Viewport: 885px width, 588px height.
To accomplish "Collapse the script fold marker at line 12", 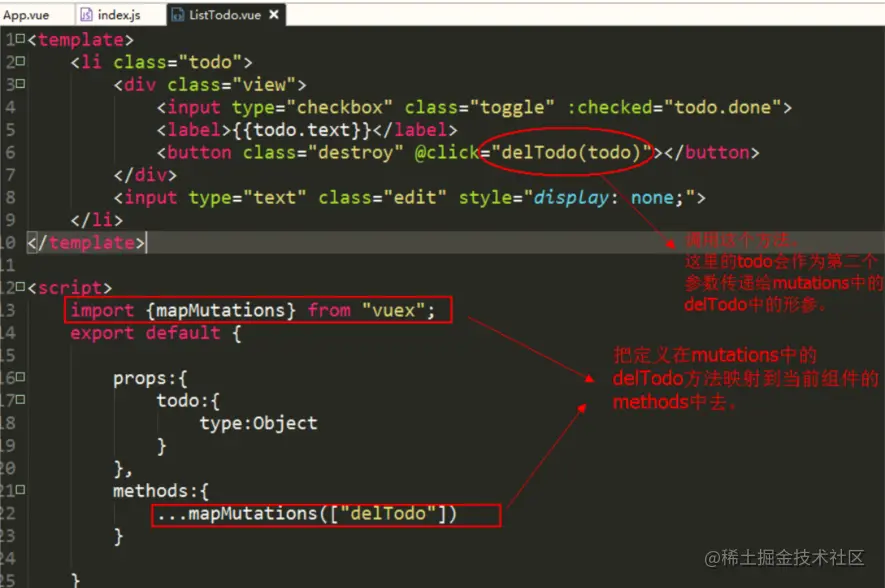I will (x=21, y=287).
